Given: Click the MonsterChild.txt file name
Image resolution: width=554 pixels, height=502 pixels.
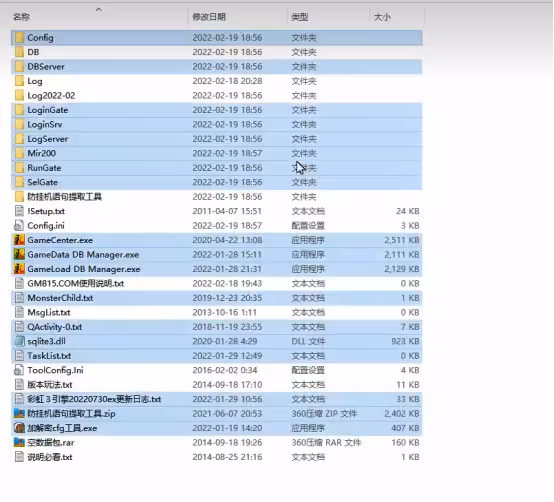Looking at the screenshot, I should [60, 298].
